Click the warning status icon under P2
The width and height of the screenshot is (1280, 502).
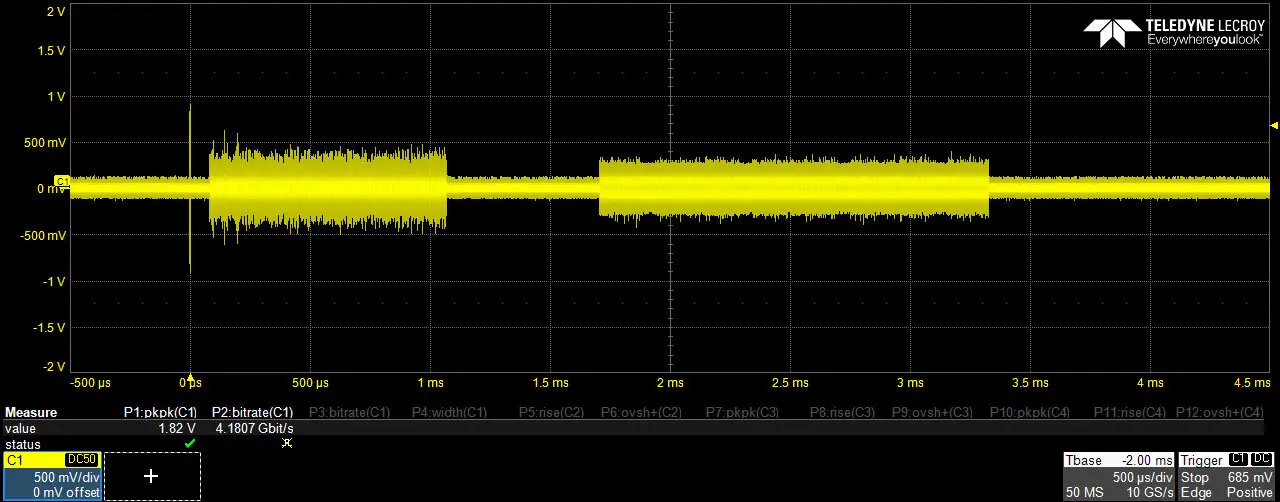point(287,443)
